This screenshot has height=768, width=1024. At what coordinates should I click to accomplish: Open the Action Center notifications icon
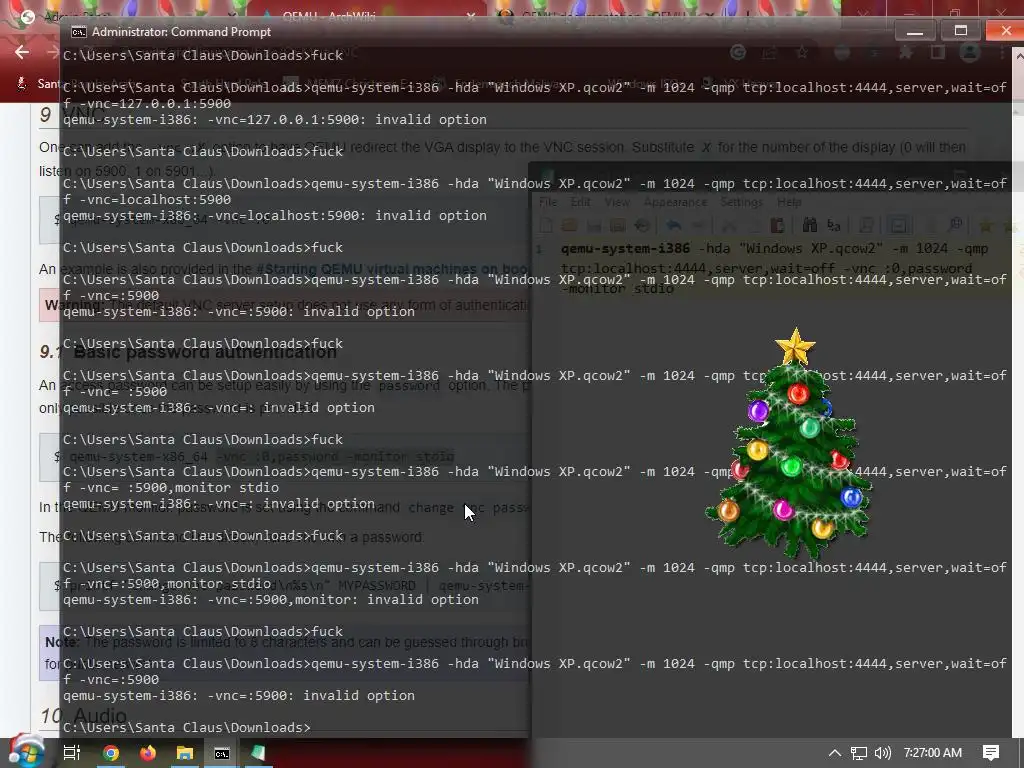click(x=991, y=753)
